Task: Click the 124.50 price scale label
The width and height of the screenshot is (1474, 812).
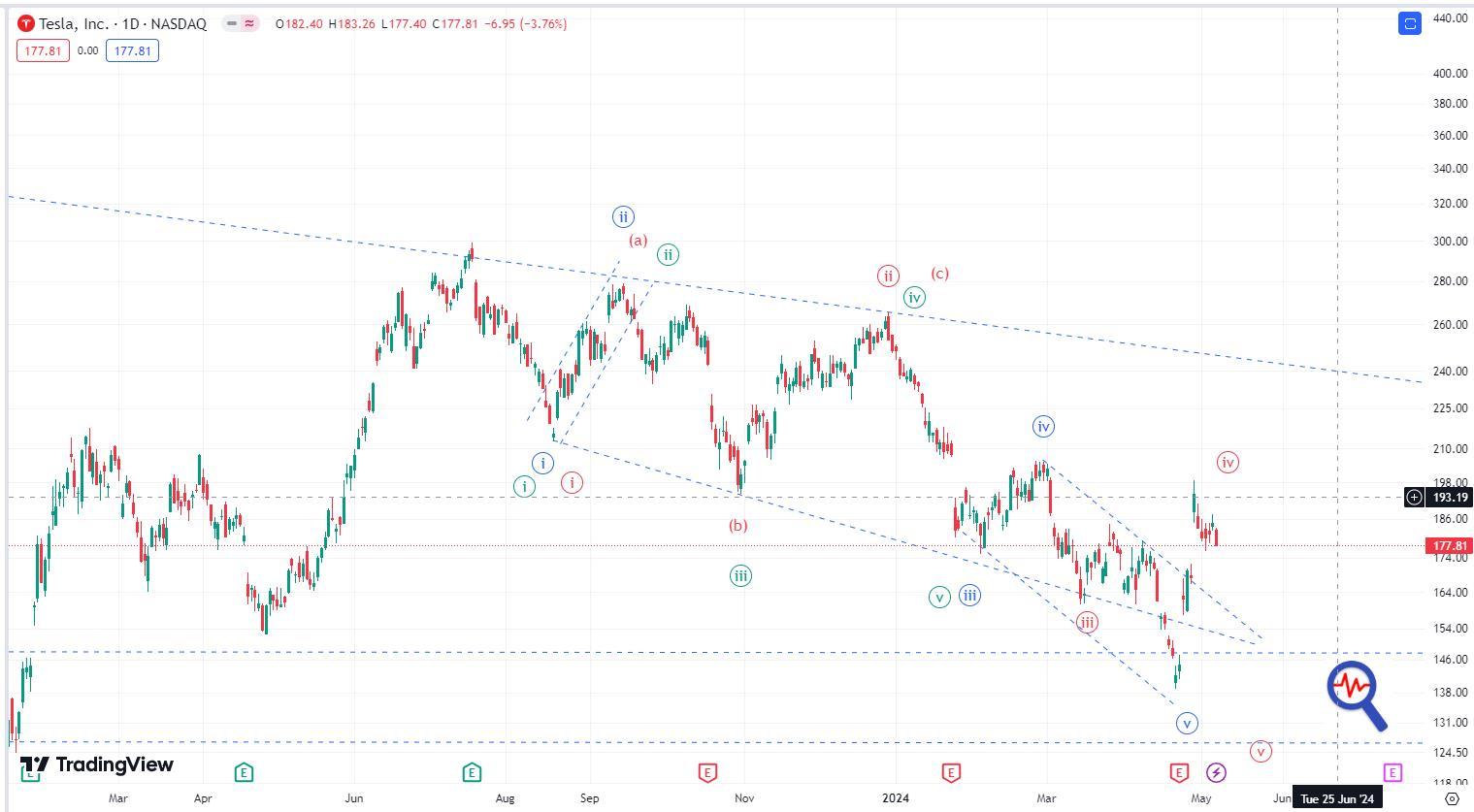Action: 1450,753
